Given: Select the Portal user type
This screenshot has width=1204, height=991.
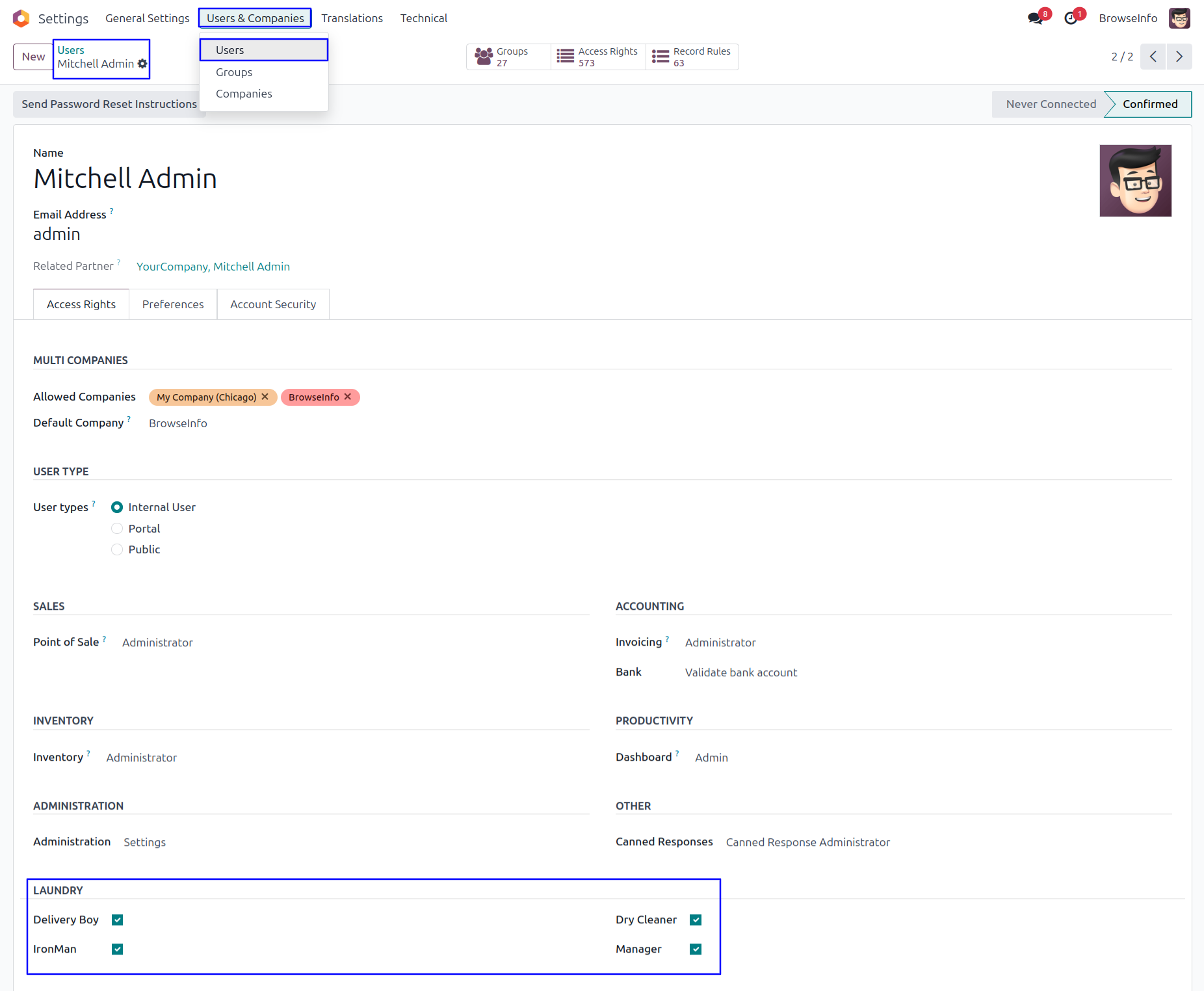Looking at the screenshot, I should tap(117, 529).
